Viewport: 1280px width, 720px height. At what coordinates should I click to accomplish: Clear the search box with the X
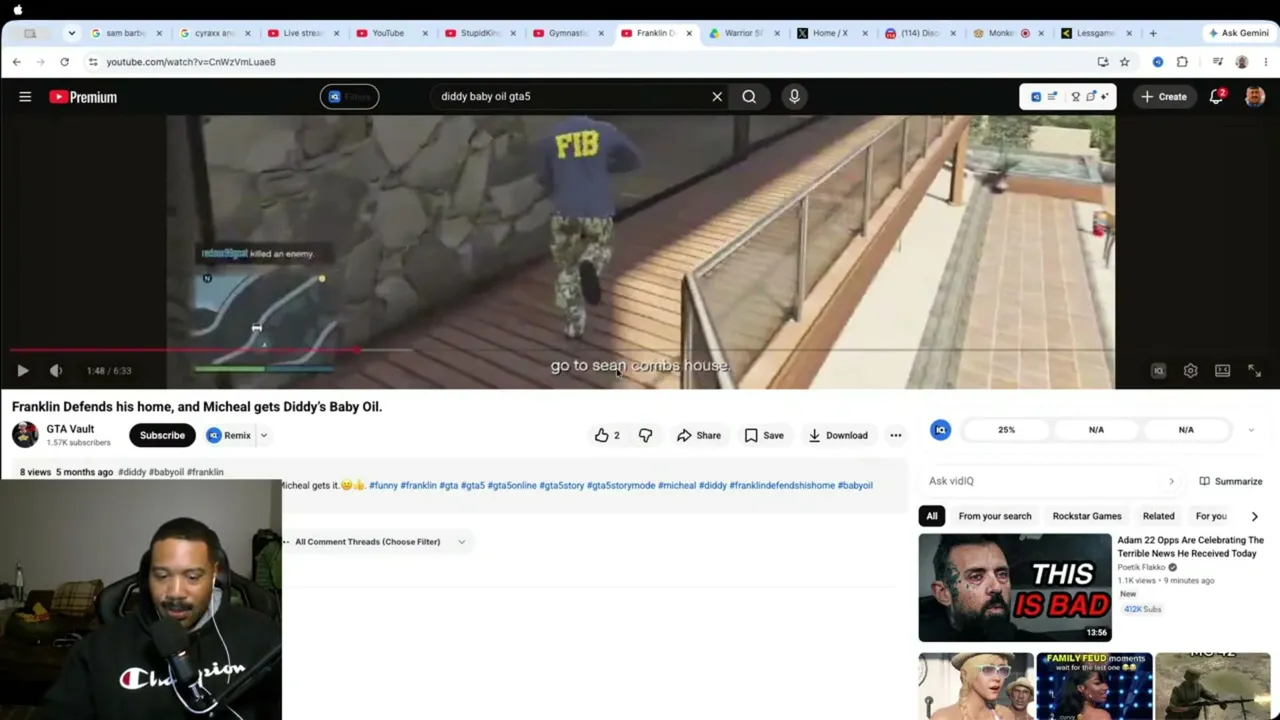pos(717,97)
